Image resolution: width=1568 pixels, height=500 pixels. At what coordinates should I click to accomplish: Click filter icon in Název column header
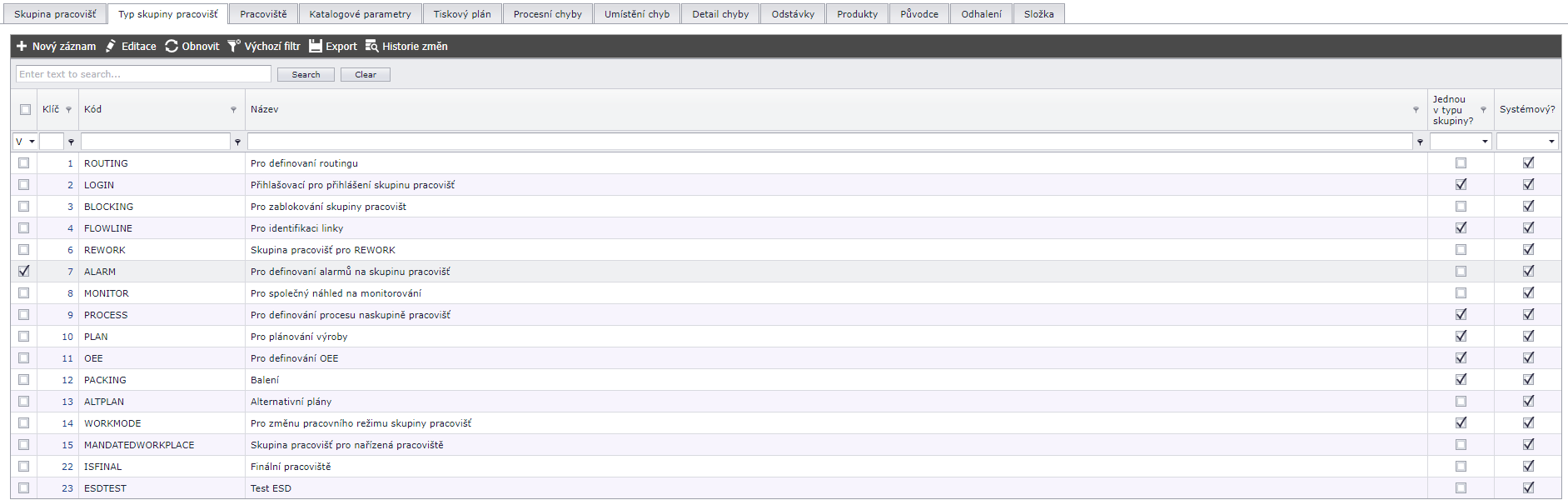(1416, 110)
